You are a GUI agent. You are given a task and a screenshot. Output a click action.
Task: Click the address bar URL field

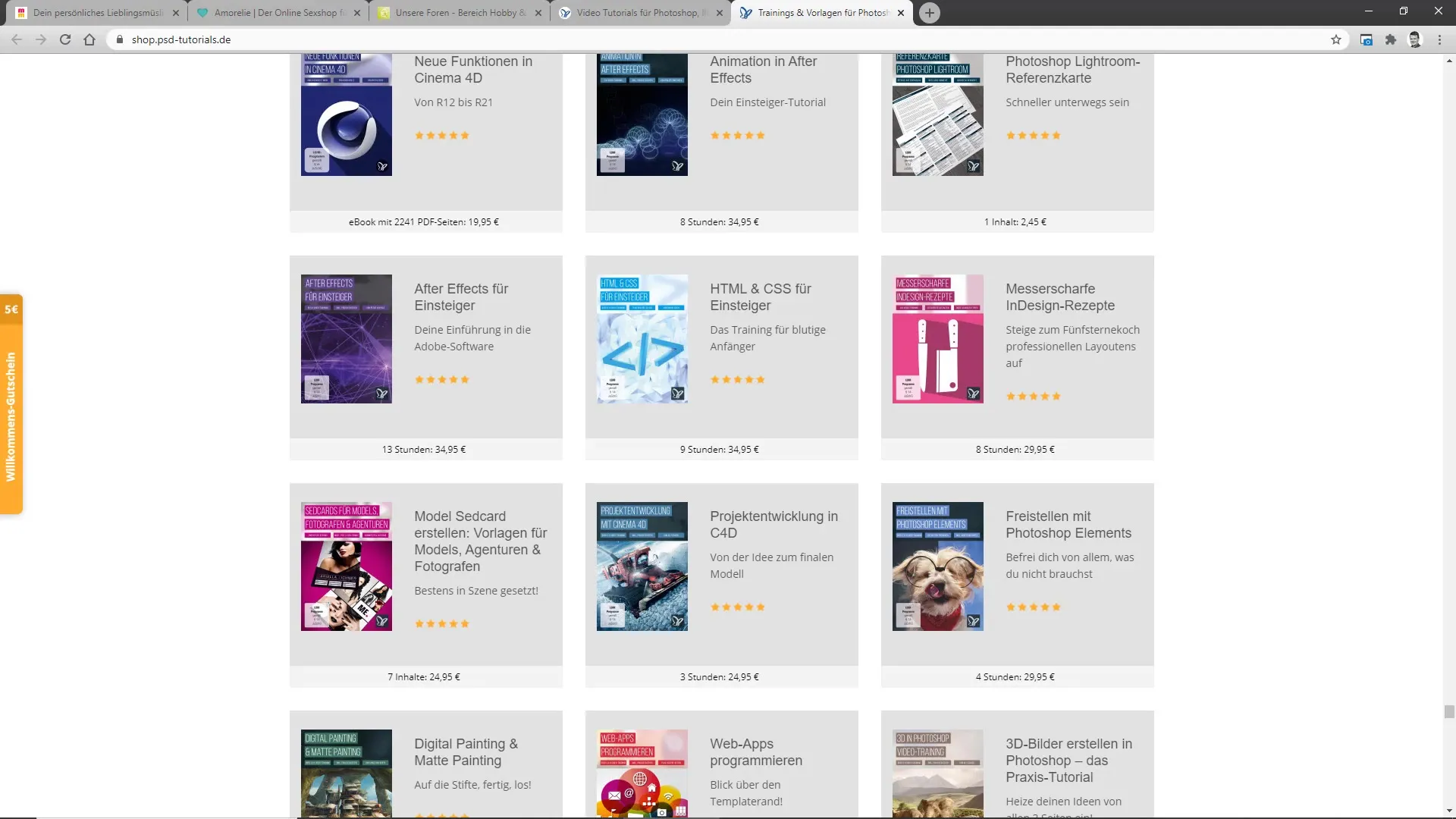coord(720,39)
